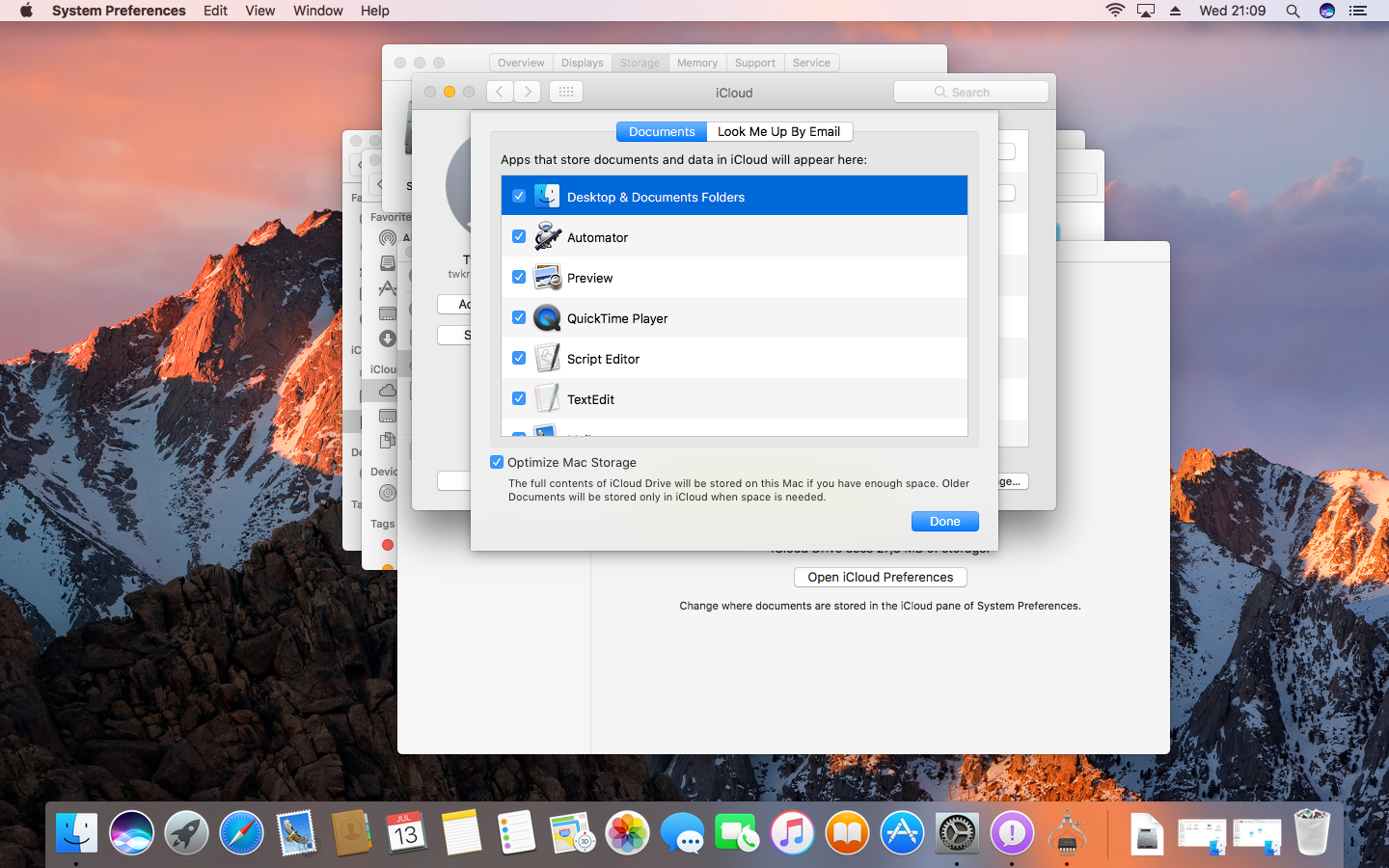Image resolution: width=1389 pixels, height=868 pixels.
Task: Open iTunes from the Dock
Action: (792, 833)
